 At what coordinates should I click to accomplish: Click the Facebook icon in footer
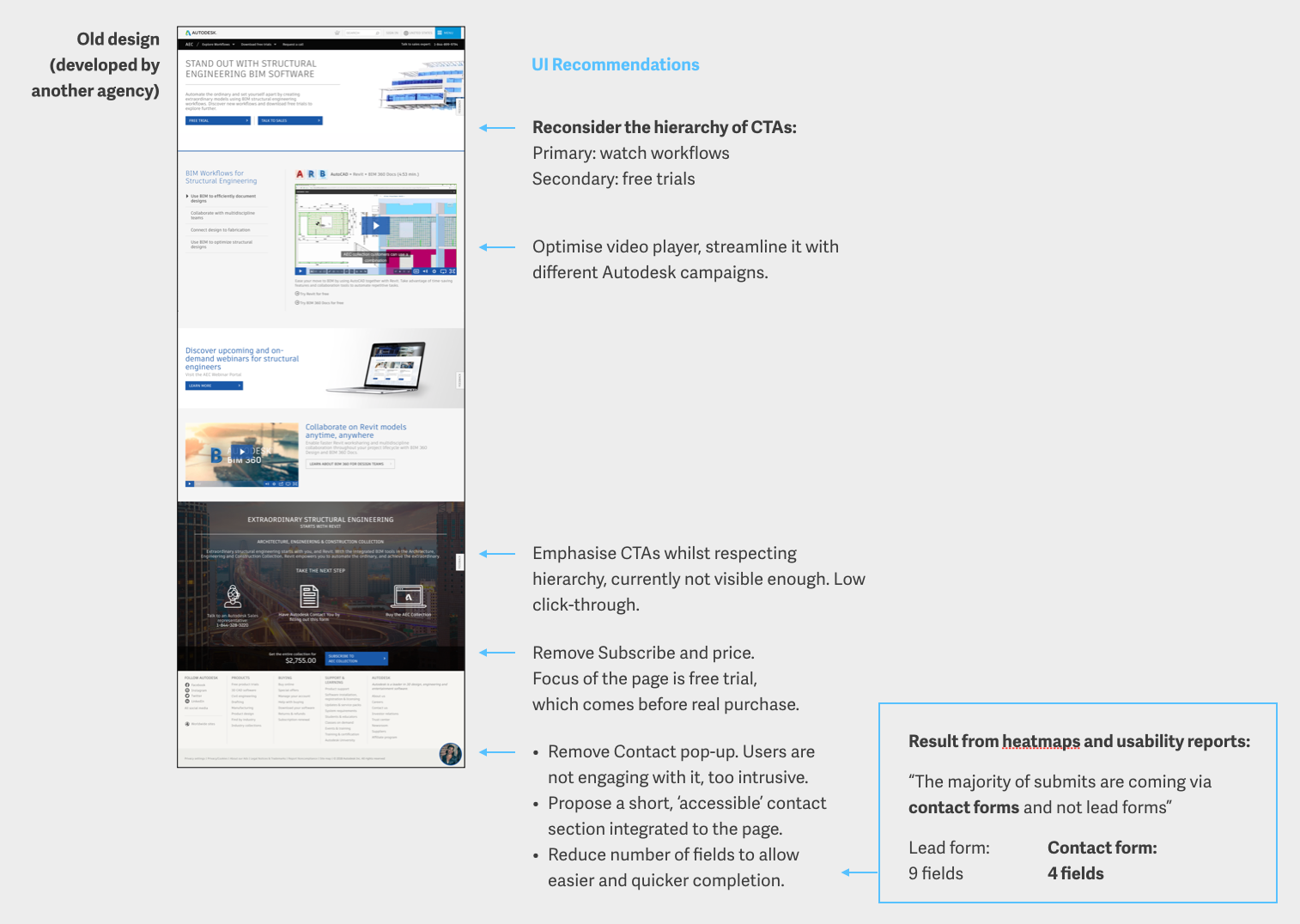coord(187,684)
